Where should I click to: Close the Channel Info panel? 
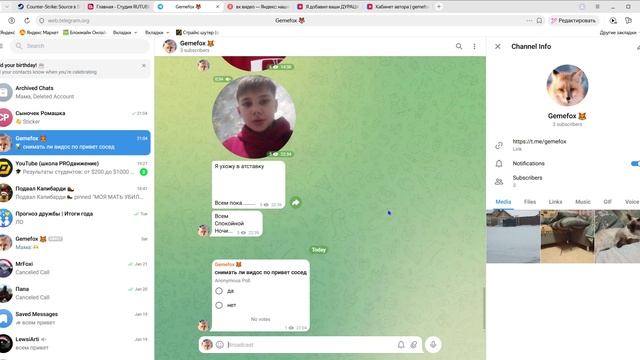pyautogui.click(x=498, y=47)
